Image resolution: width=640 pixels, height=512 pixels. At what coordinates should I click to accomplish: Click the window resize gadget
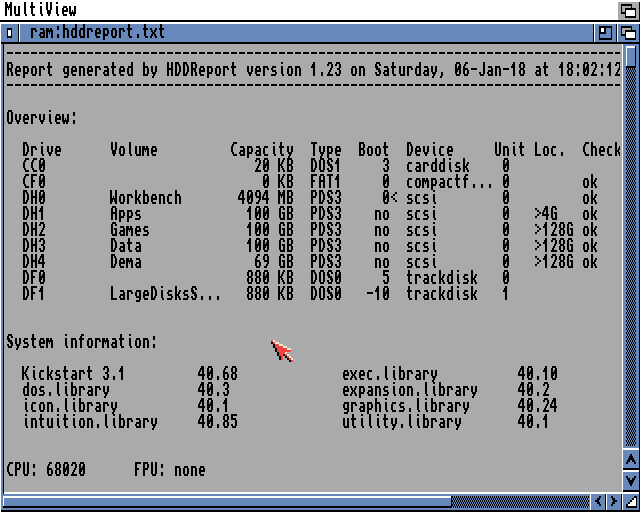(630, 501)
